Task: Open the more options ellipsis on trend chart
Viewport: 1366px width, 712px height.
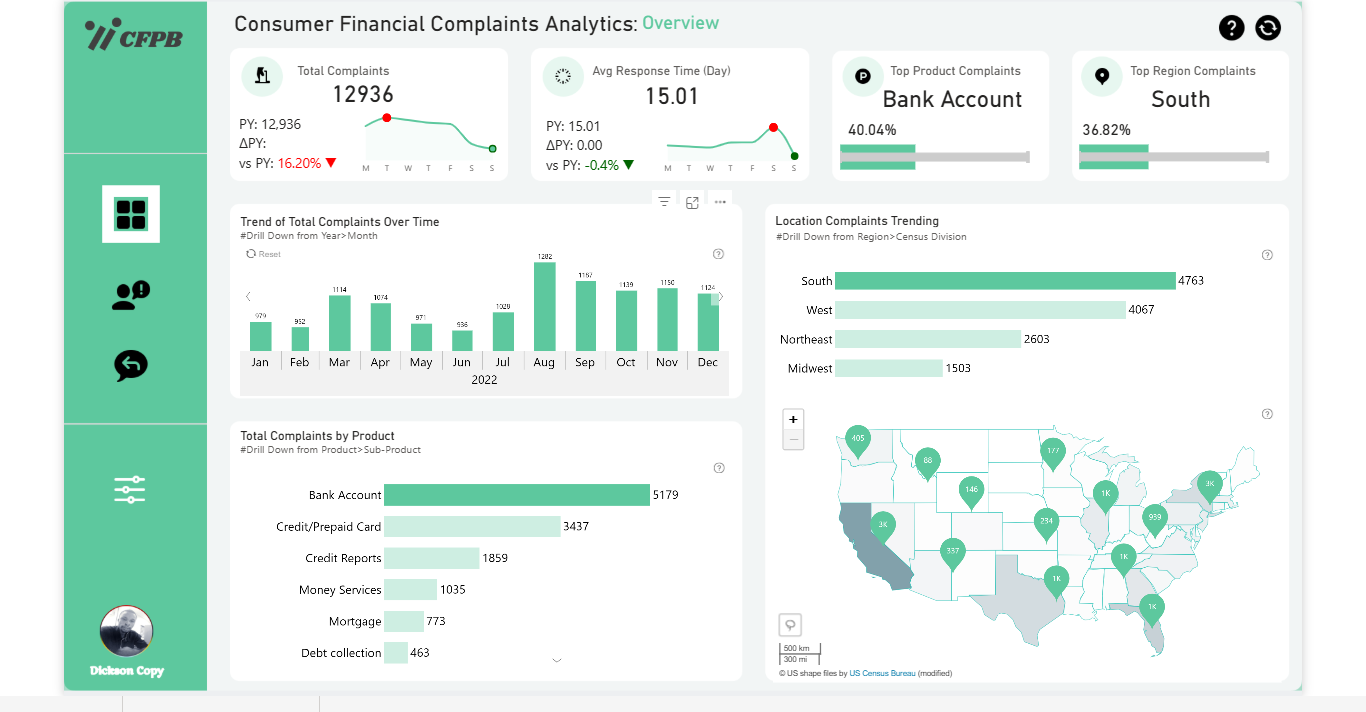Action: 720,202
